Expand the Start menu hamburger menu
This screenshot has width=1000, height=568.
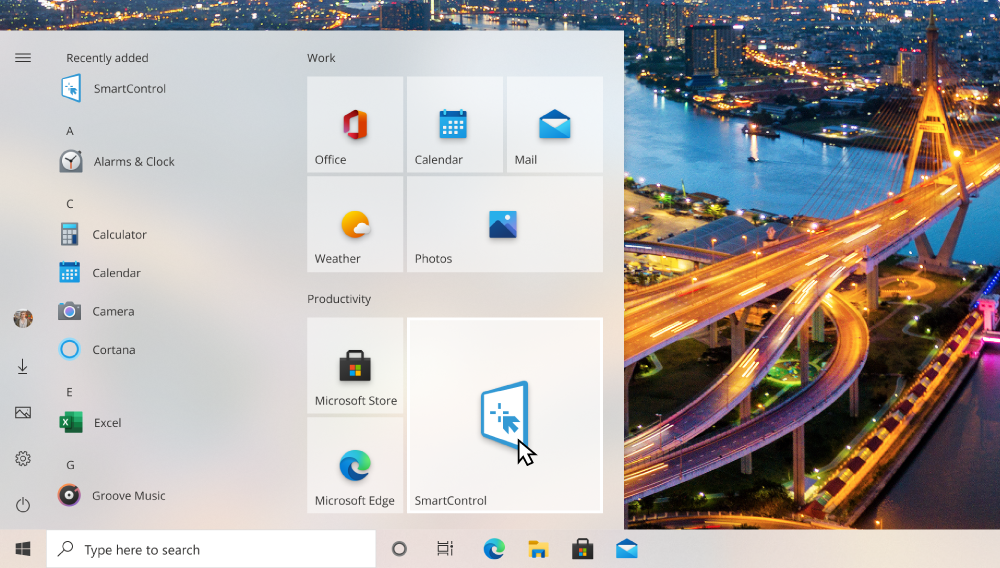pos(23,58)
